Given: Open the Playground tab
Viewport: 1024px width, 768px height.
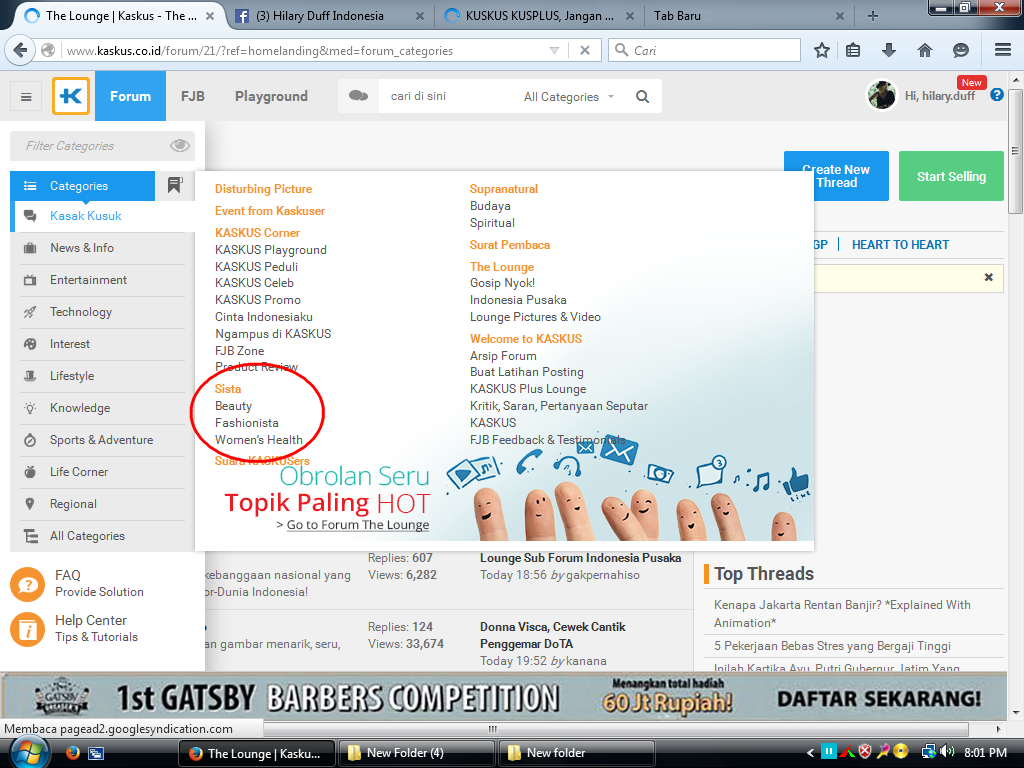Looking at the screenshot, I should (271, 96).
